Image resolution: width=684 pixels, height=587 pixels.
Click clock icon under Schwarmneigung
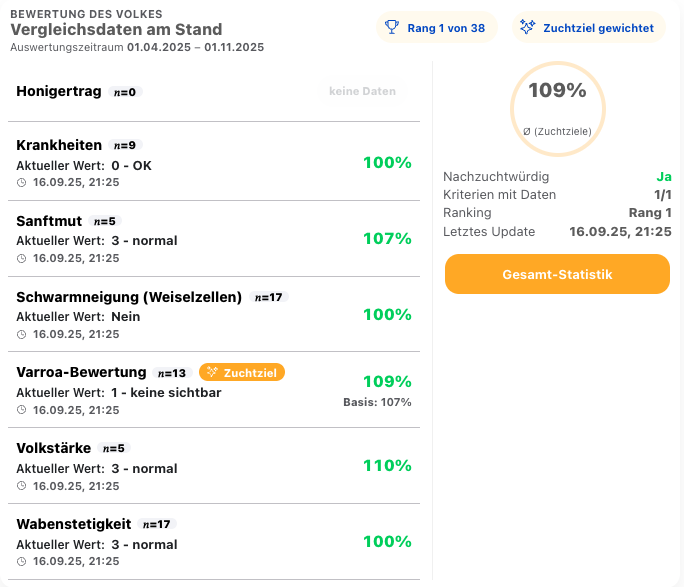(x=22, y=334)
